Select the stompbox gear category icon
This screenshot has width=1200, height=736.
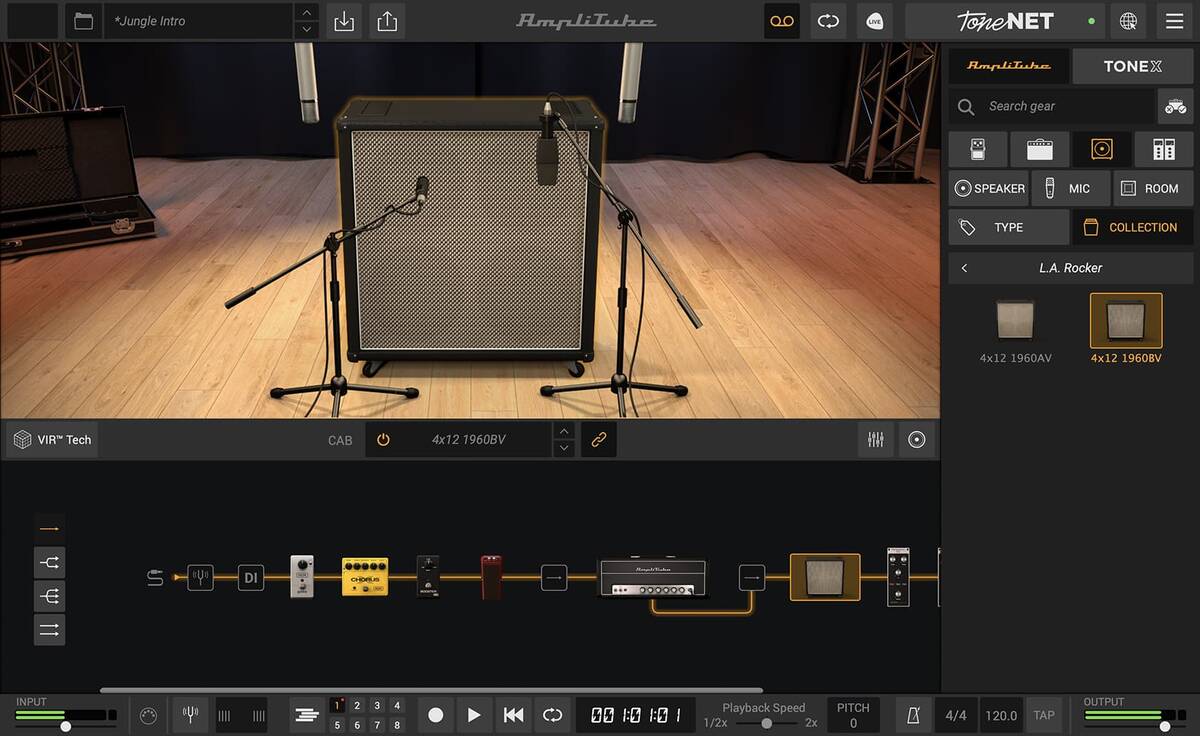pyautogui.click(x=977, y=148)
